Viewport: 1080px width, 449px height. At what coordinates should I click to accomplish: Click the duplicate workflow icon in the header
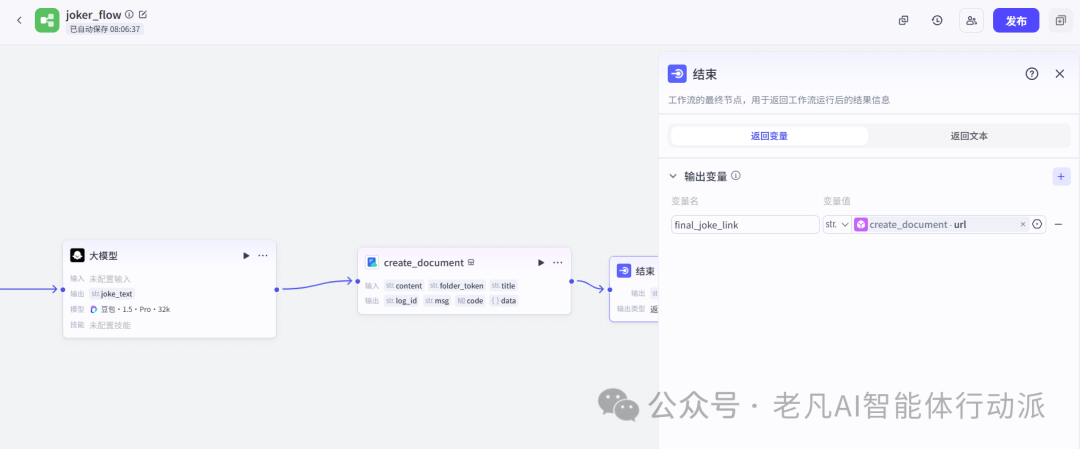tap(904, 21)
